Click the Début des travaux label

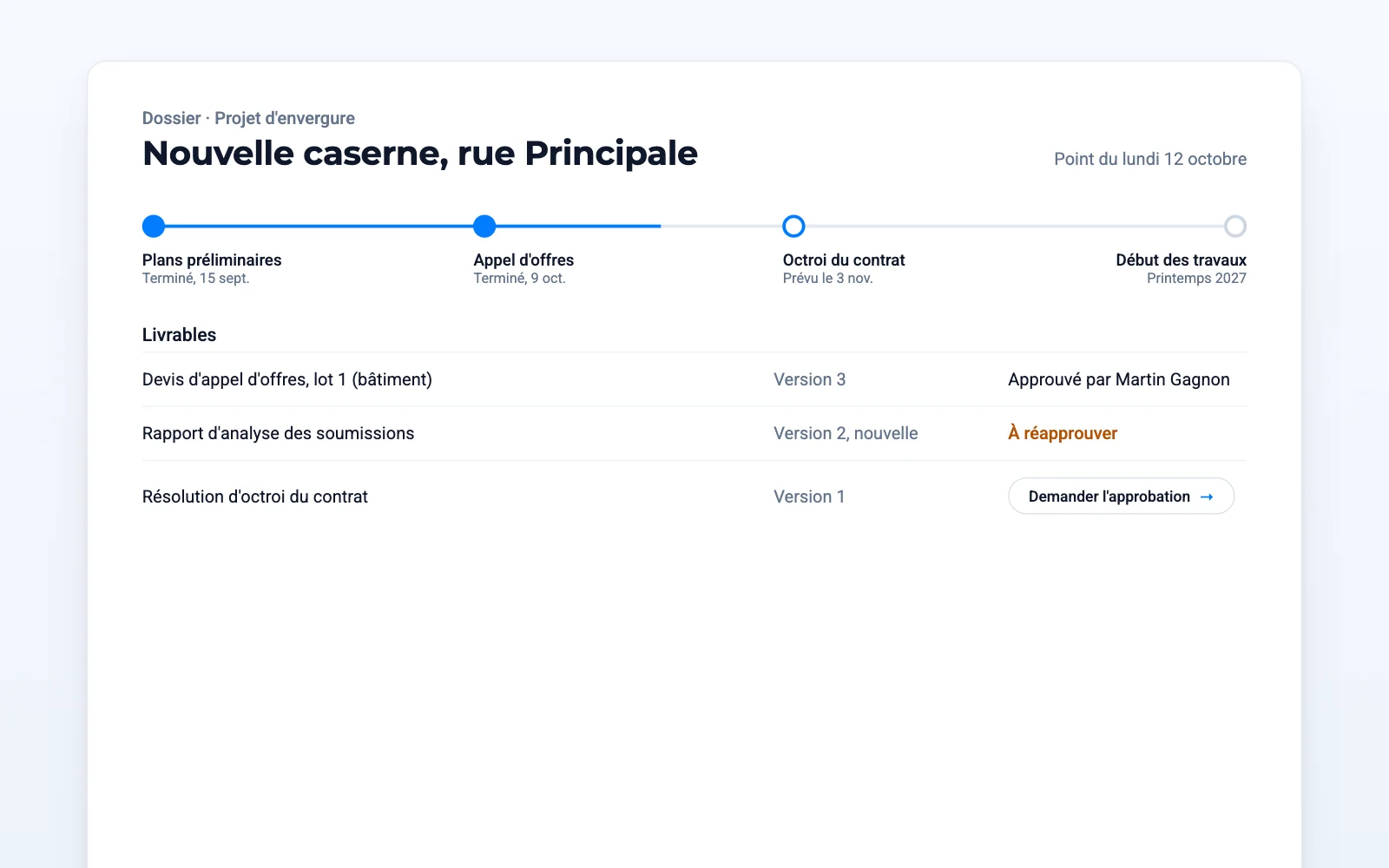tap(1181, 260)
